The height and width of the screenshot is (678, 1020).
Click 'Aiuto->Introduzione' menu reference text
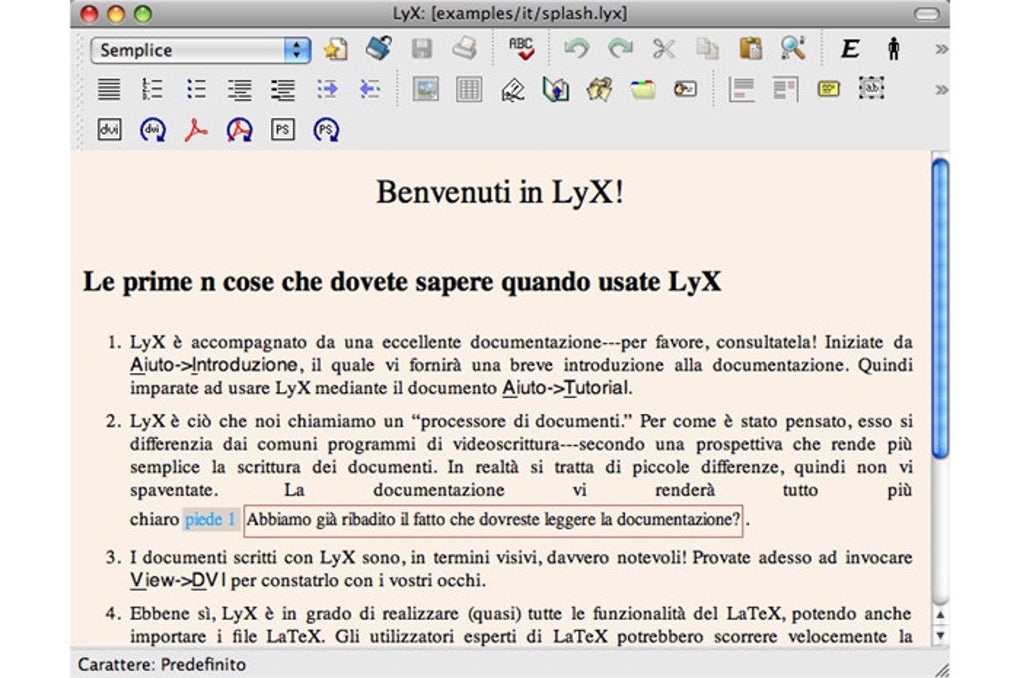pyautogui.click(x=214, y=365)
